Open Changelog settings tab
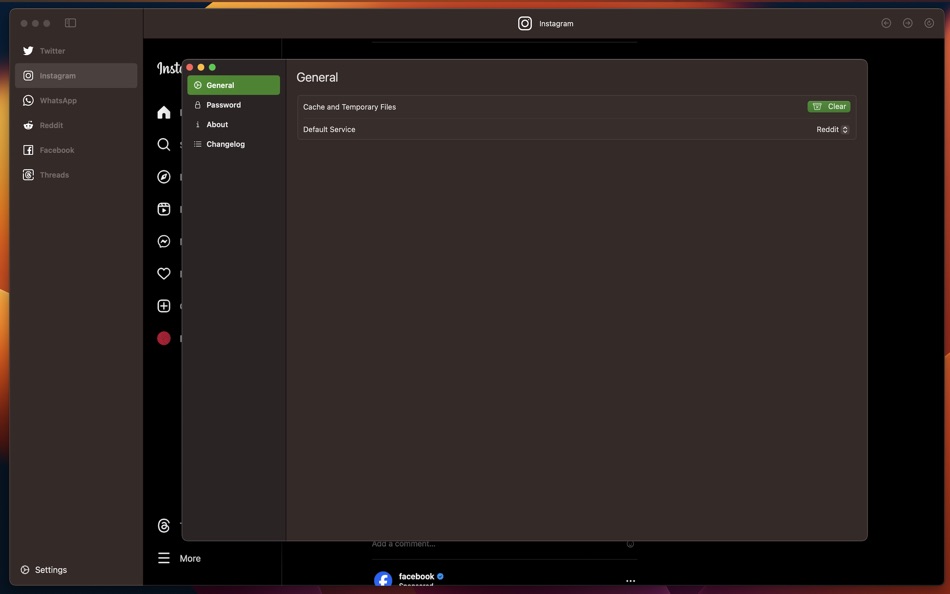Image resolution: width=950 pixels, height=594 pixels. point(233,144)
